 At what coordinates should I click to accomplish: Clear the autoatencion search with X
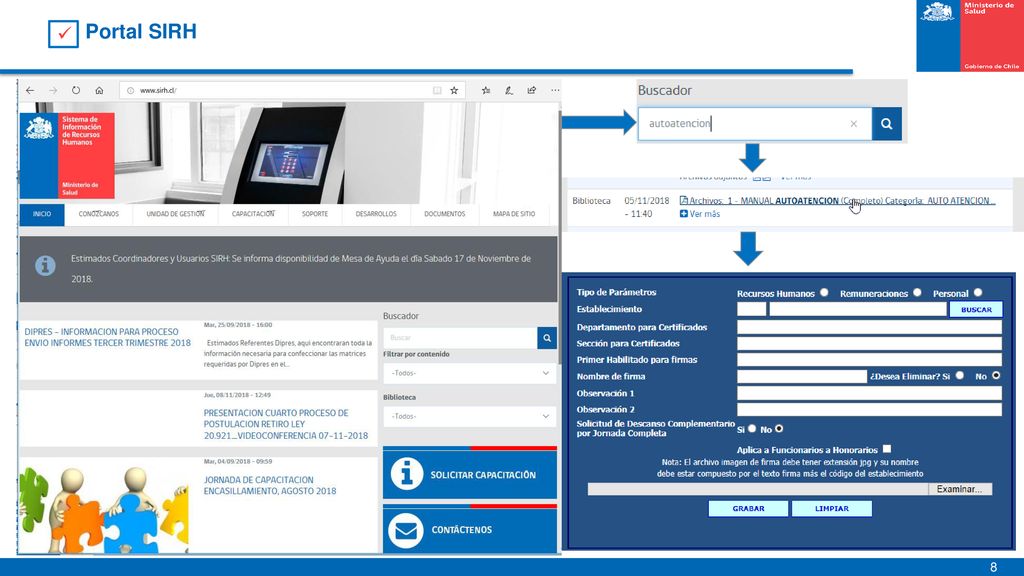pos(854,123)
